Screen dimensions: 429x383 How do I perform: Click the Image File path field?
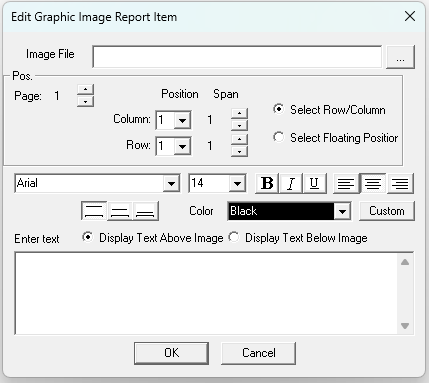tap(237, 57)
